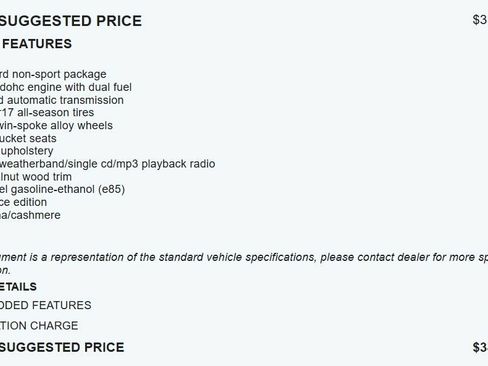Image resolution: width=488 pixels, height=366 pixels.
Task: Click the non-sport package feature line
Action: click(53, 74)
